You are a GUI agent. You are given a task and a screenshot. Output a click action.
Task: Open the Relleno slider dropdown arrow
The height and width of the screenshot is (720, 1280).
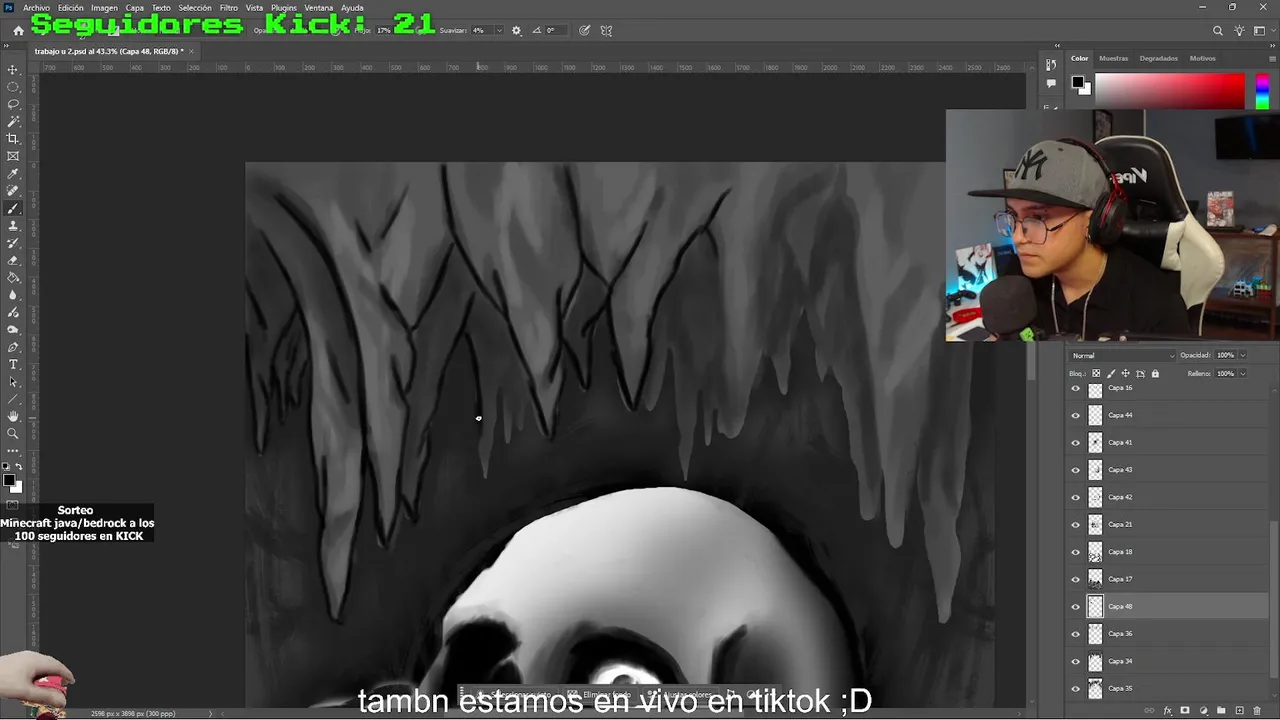coord(1243,374)
